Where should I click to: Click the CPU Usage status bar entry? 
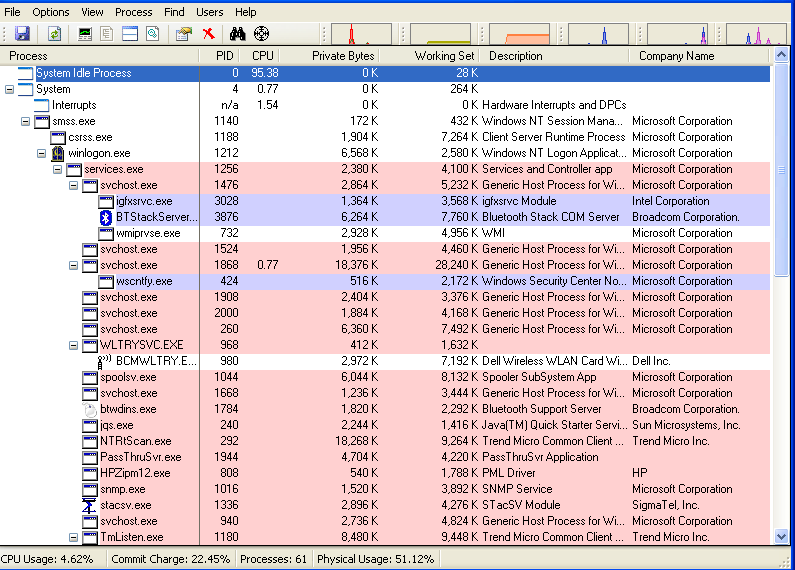[x=47, y=559]
